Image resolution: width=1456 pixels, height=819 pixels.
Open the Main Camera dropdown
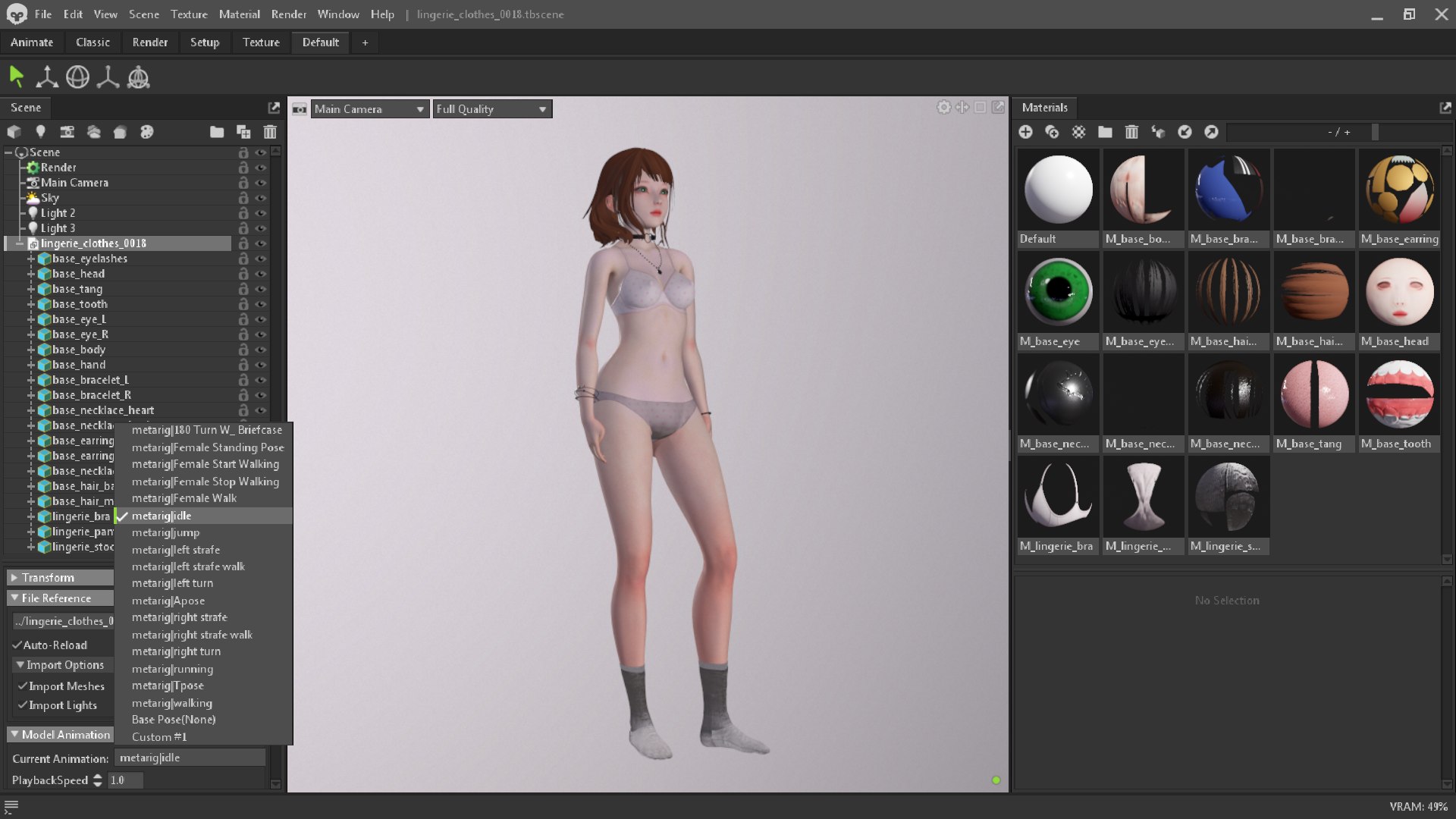pos(369,109)
